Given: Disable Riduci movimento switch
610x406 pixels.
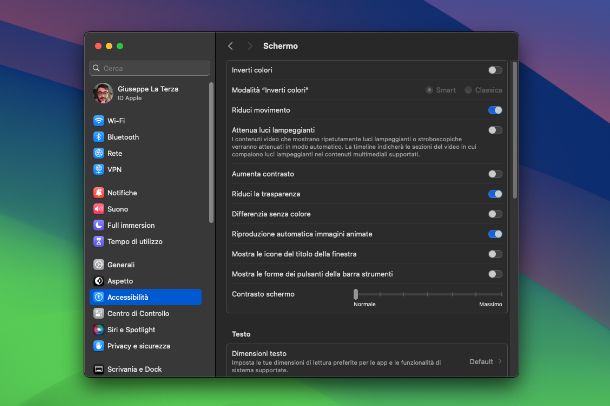Looking at the screenshot, I should pos(495,110).
